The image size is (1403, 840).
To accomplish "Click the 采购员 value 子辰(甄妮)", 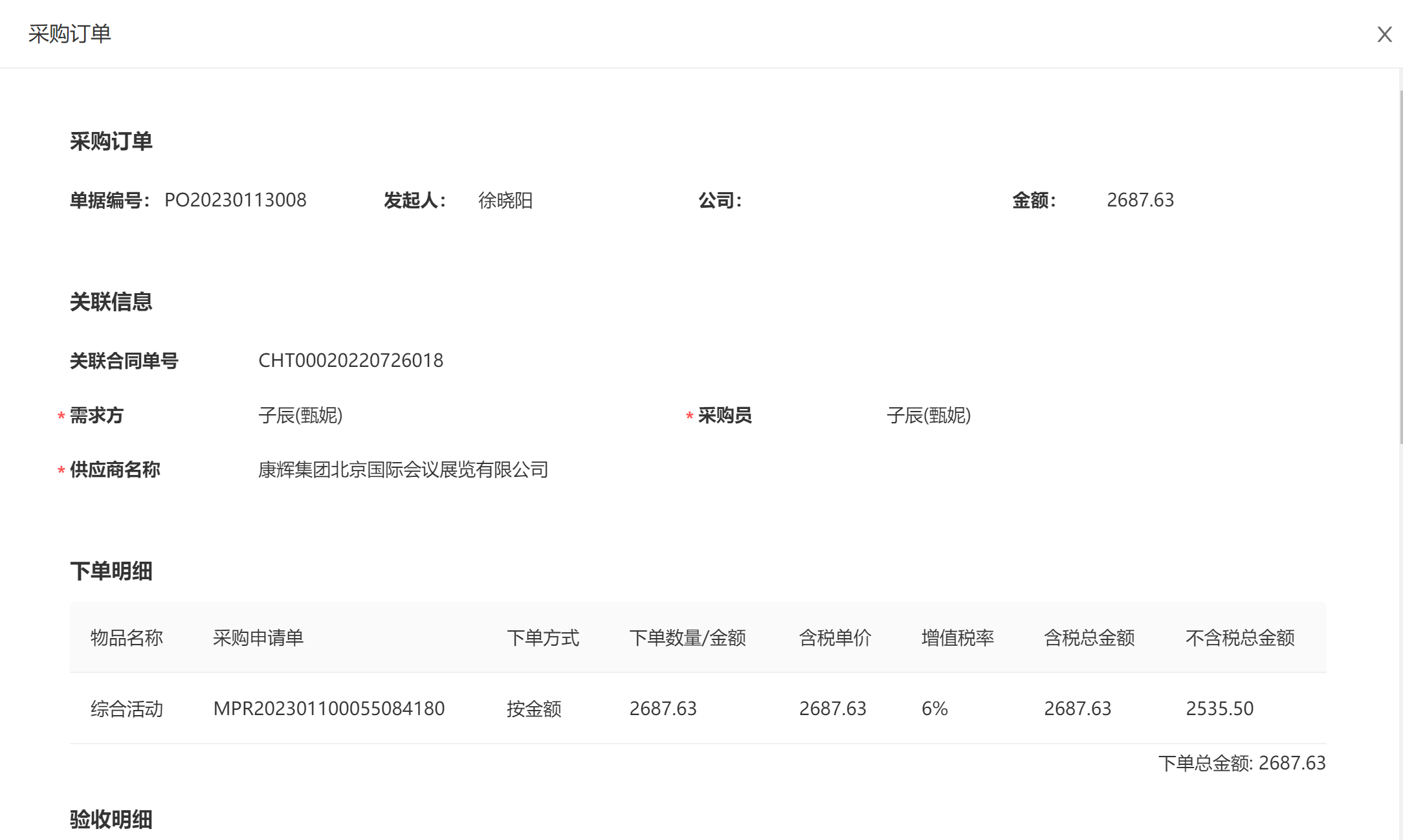I will (929, 415).
